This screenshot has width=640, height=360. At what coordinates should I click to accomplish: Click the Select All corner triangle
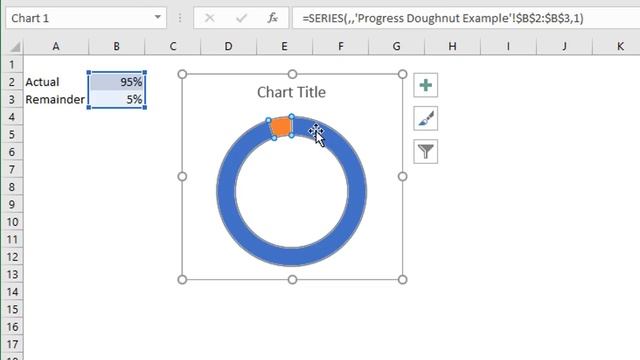pyautogui.click(x=14, y=47)
